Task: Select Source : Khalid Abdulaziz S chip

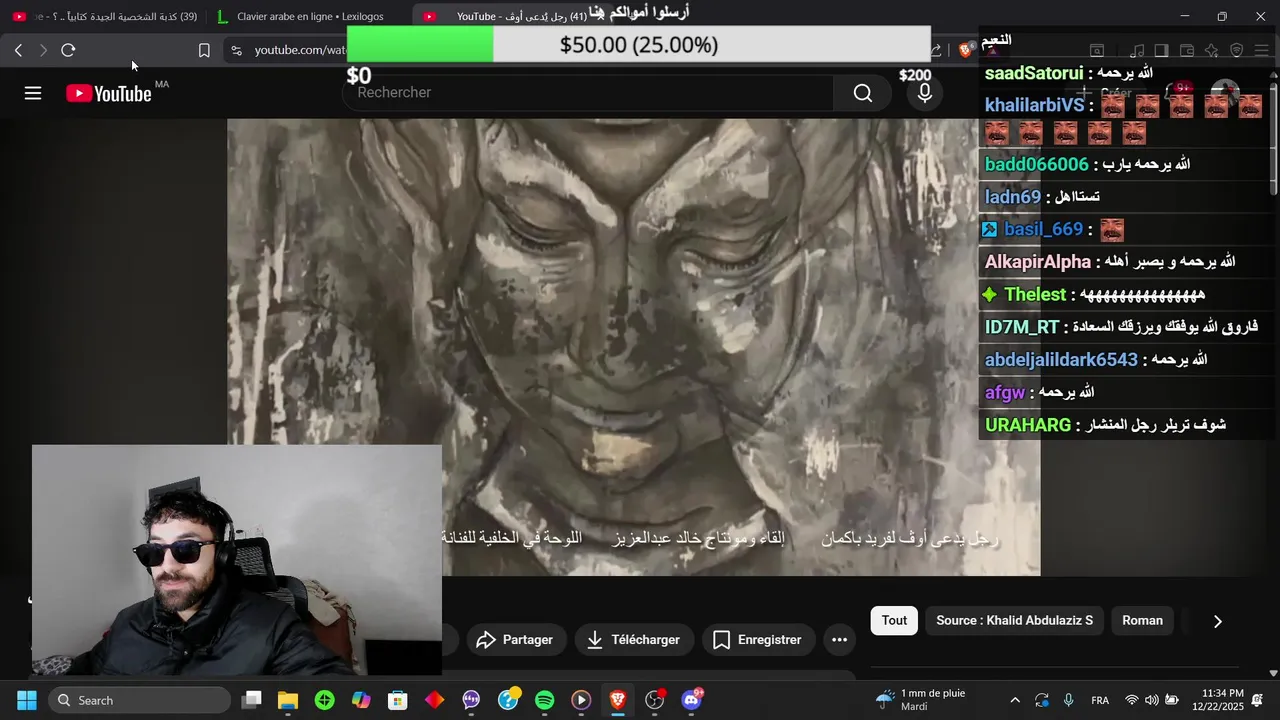Action: point(1014,621)
